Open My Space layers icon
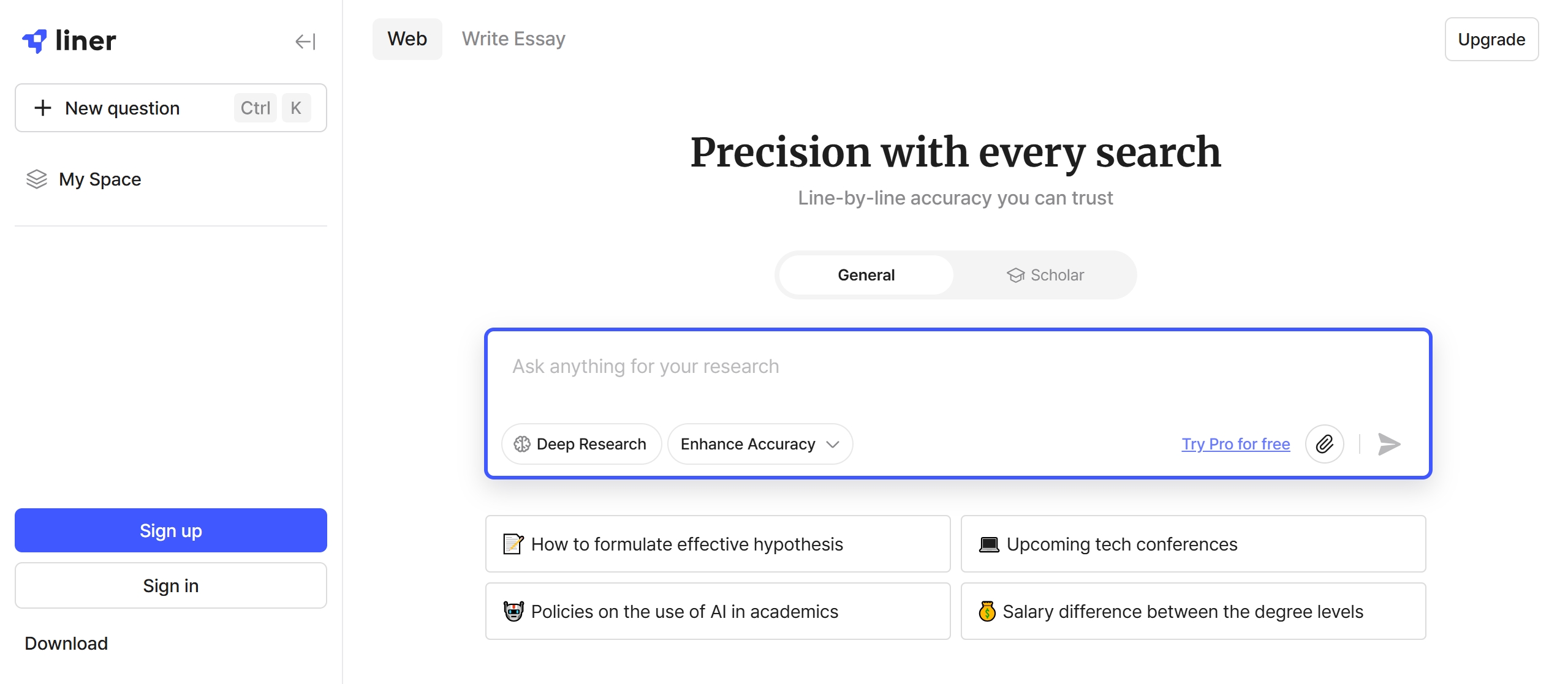The height and width of the screenshot is (684, 1568). [37, 179]
